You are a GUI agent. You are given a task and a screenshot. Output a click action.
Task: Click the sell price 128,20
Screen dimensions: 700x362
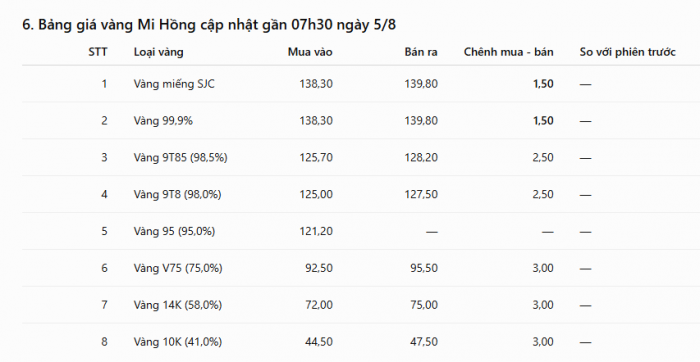tap(421, 158)
